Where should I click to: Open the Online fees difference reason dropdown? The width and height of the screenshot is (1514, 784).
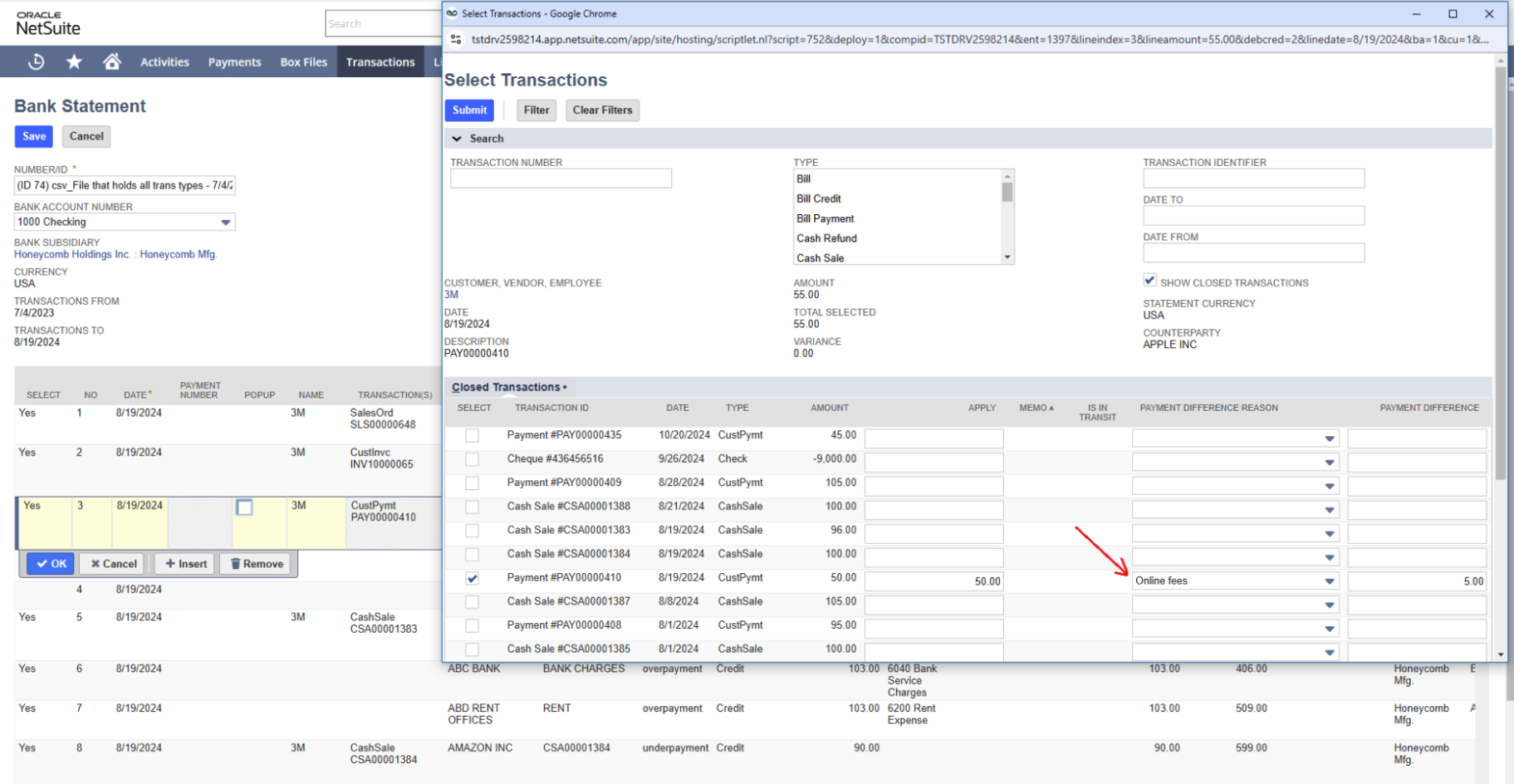coord(1330,581)
